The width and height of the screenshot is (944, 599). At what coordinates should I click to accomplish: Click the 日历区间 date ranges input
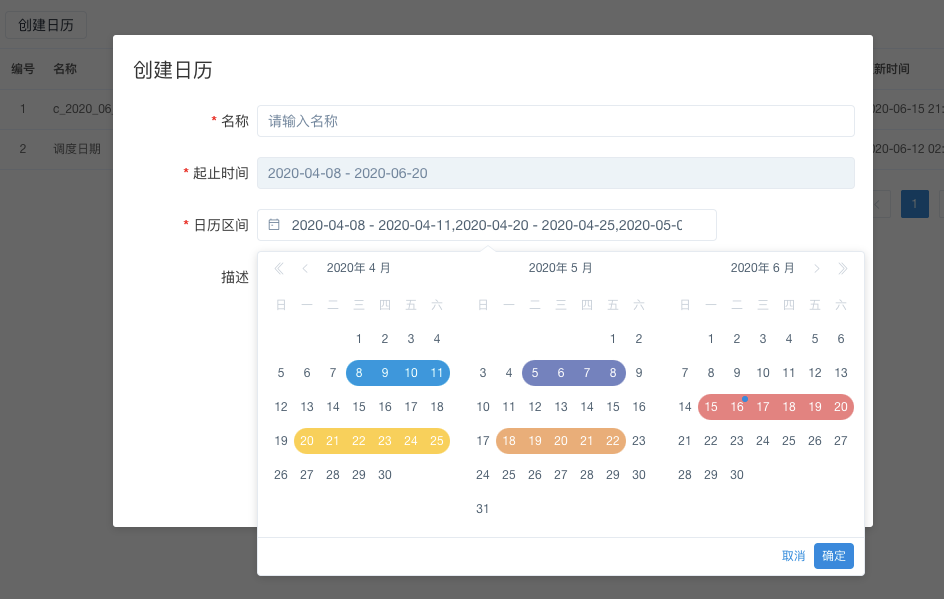point(486,225)
